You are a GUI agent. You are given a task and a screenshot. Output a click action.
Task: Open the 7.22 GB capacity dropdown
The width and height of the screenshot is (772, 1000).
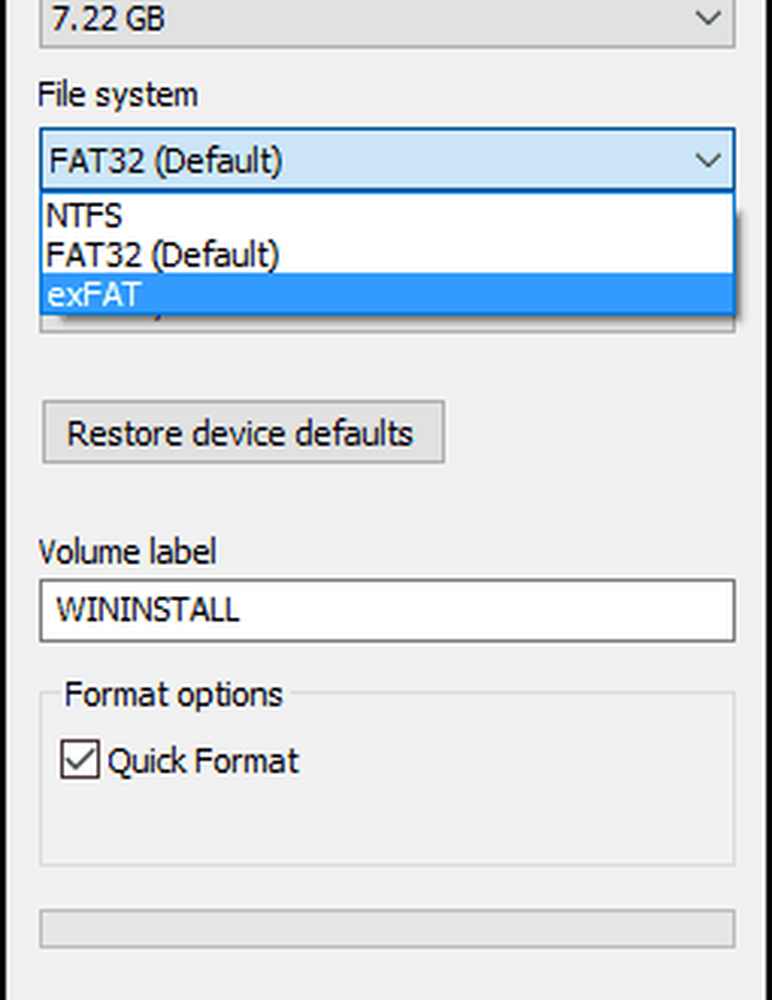point(387,20)
